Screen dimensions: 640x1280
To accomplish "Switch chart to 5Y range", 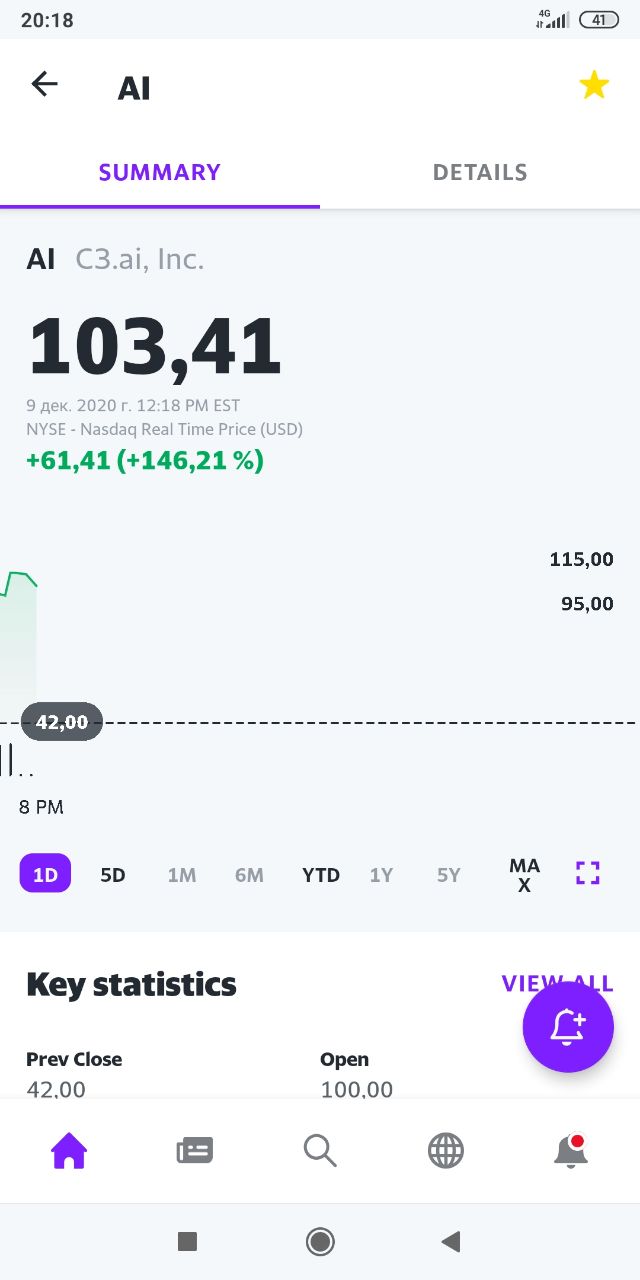I will 449,875.
